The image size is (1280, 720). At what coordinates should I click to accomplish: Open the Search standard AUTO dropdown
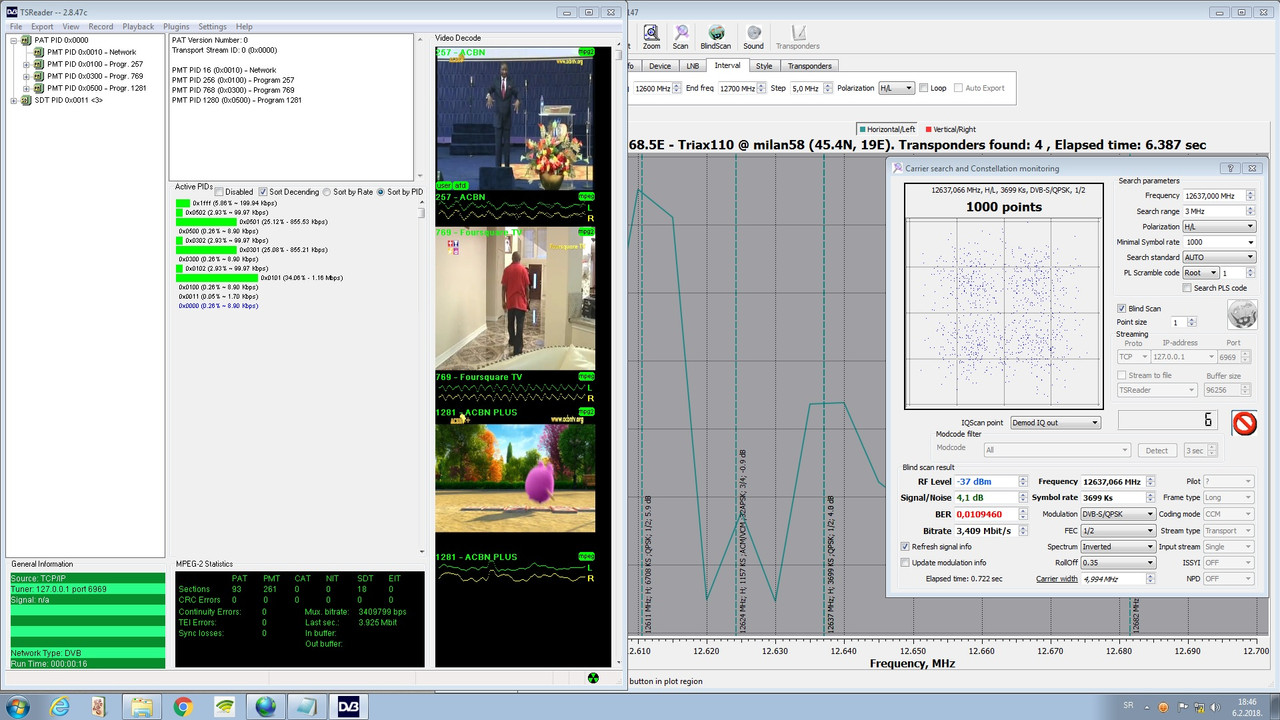click(1217, 258)
